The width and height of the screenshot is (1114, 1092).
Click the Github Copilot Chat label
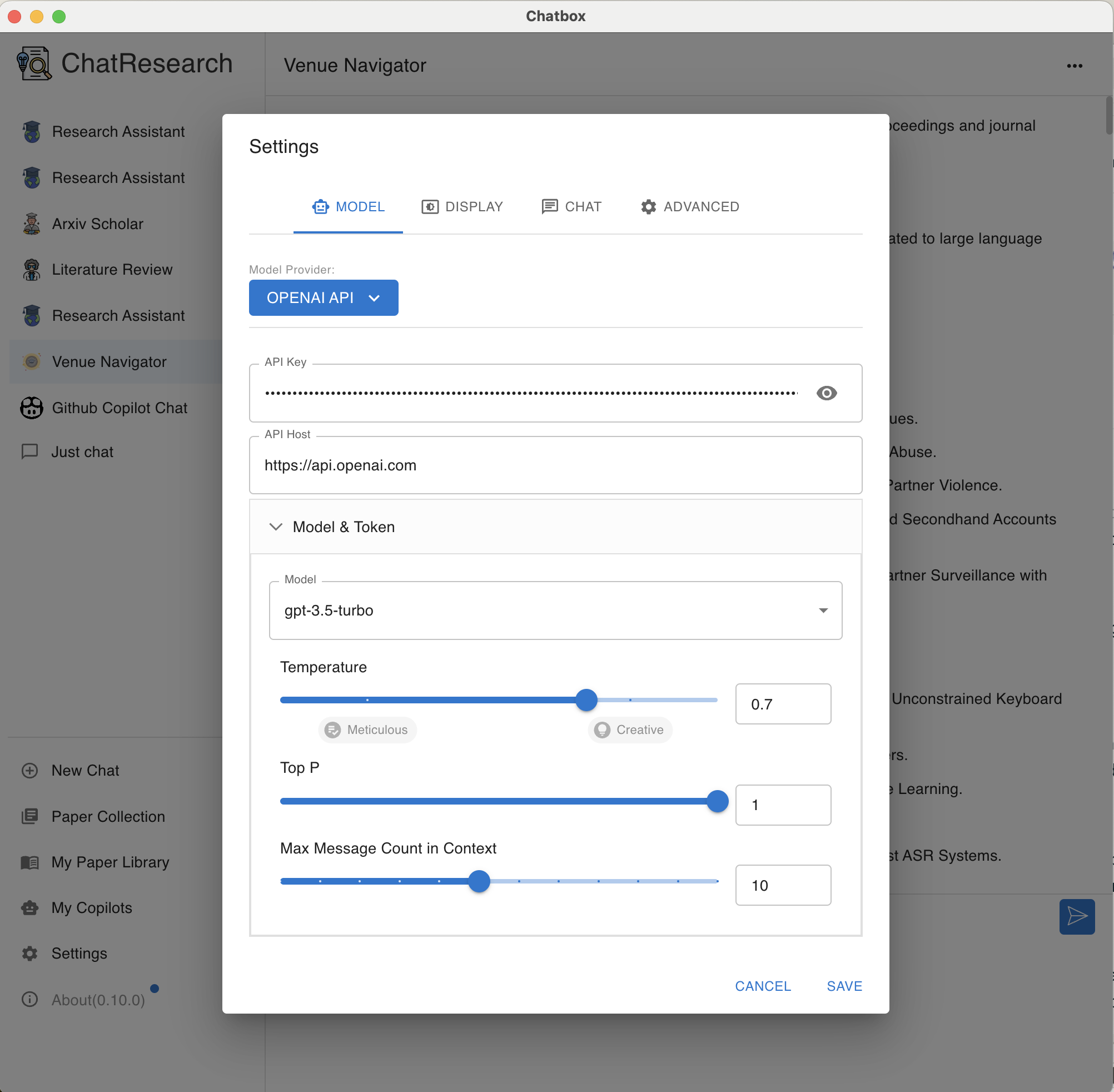120,408
